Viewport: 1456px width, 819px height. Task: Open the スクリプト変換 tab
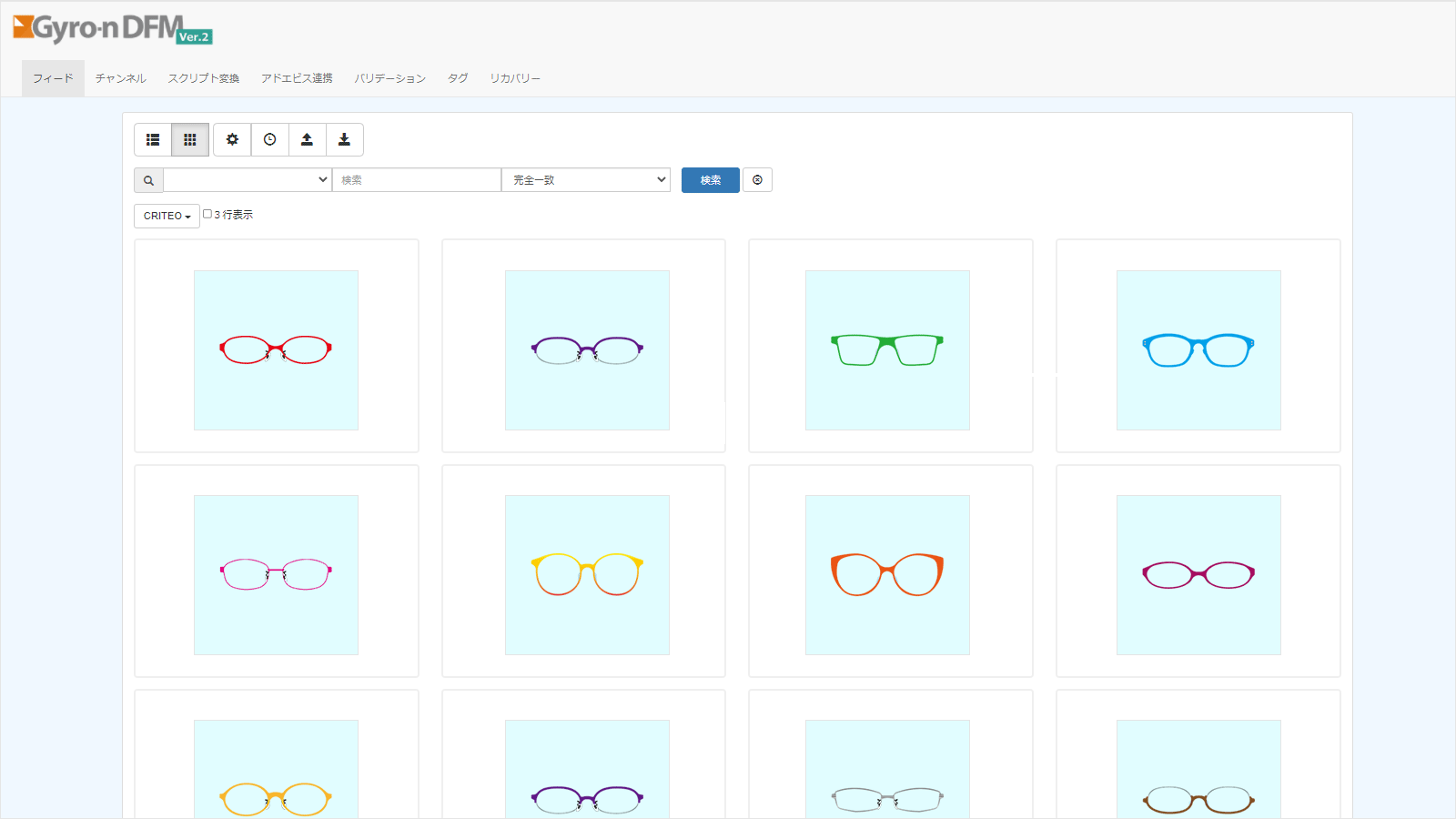coord(204,78)
